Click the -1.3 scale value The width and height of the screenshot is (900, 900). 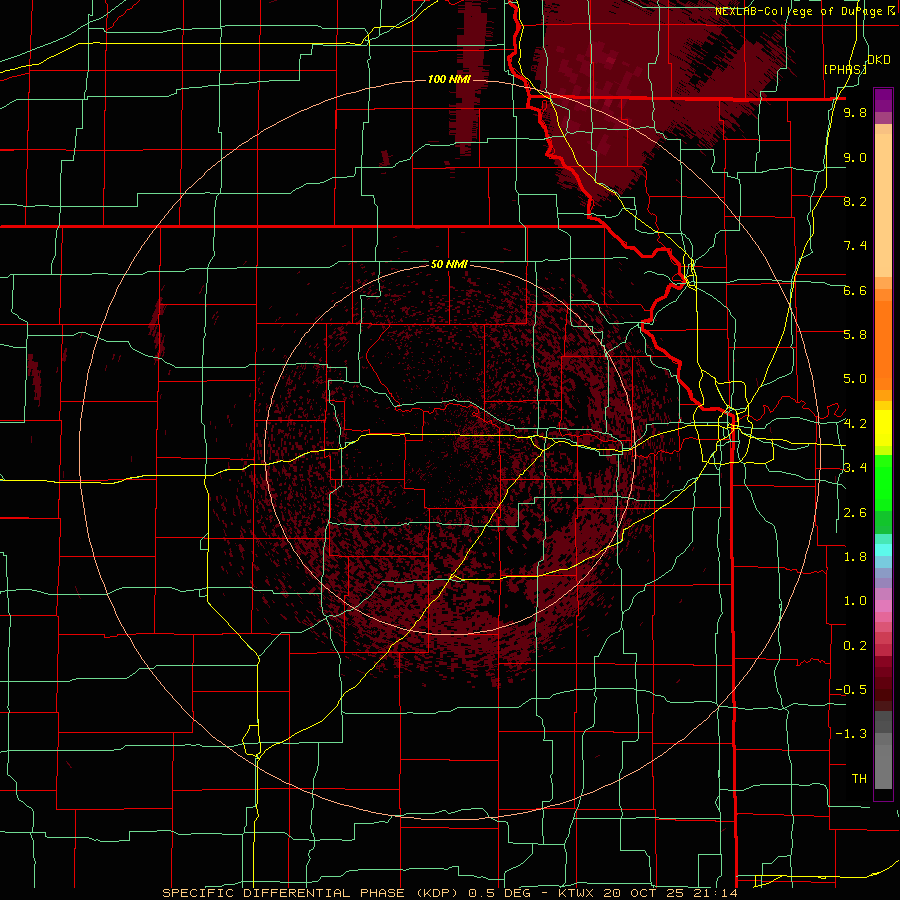click(x=851, y=734)
